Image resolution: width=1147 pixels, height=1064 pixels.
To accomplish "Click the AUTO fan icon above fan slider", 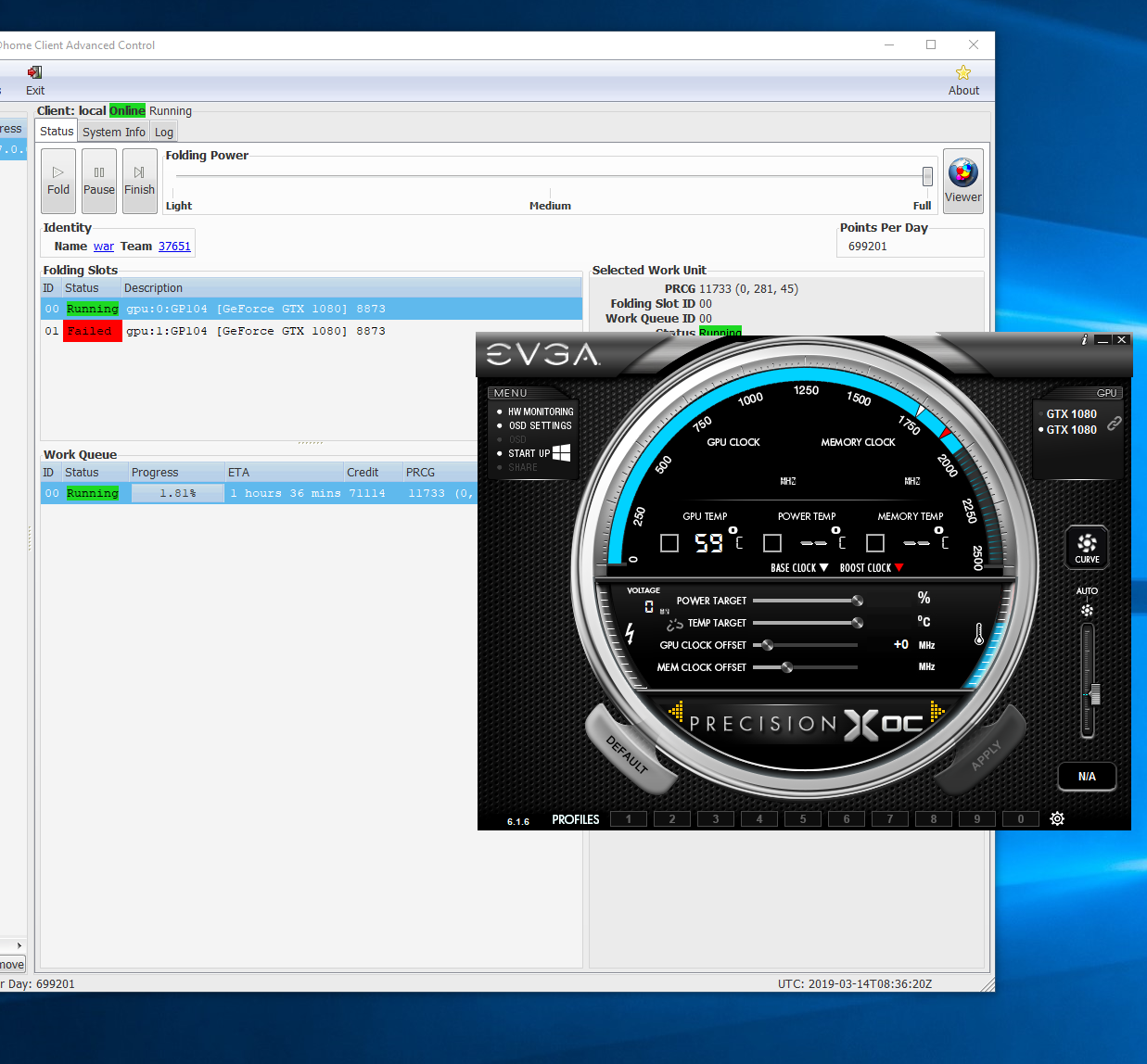I will click(1087, 611).
